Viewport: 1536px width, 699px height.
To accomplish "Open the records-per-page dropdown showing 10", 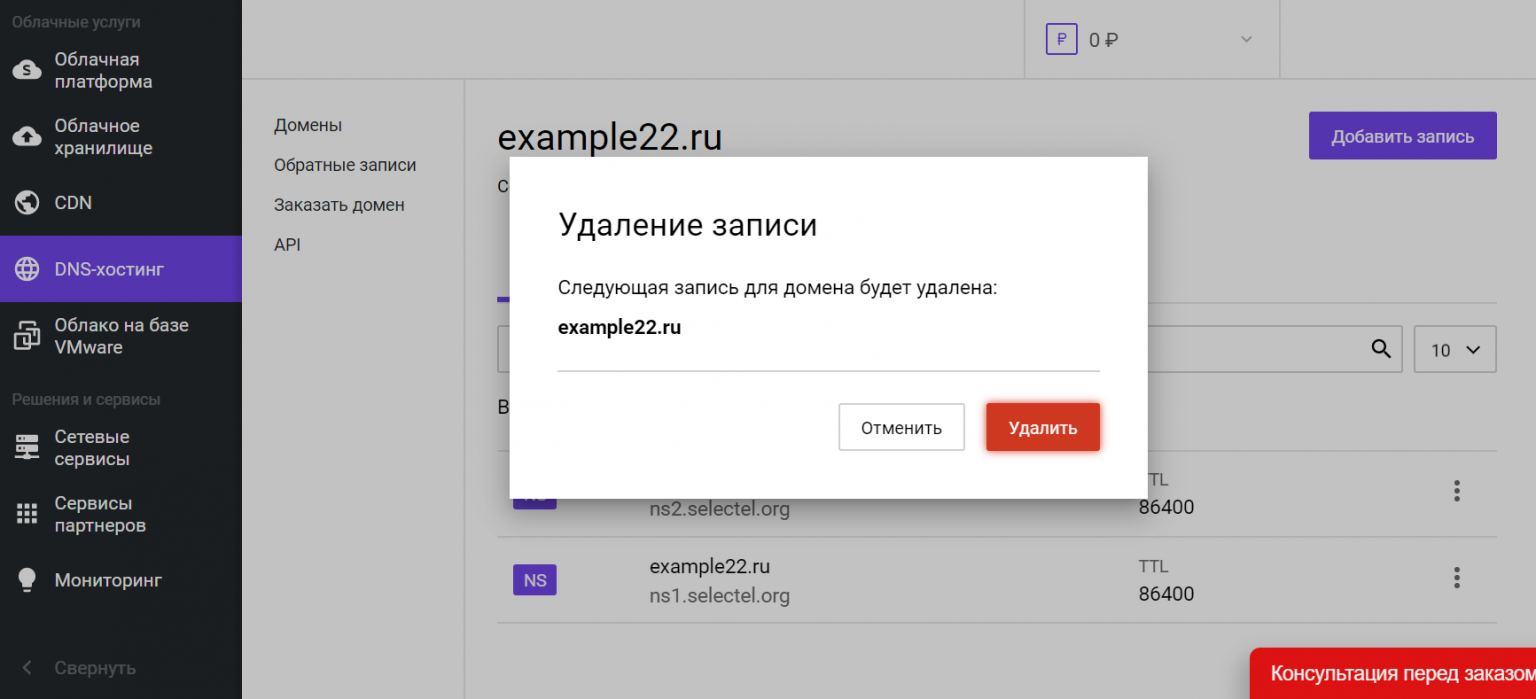I will 1455,349.
